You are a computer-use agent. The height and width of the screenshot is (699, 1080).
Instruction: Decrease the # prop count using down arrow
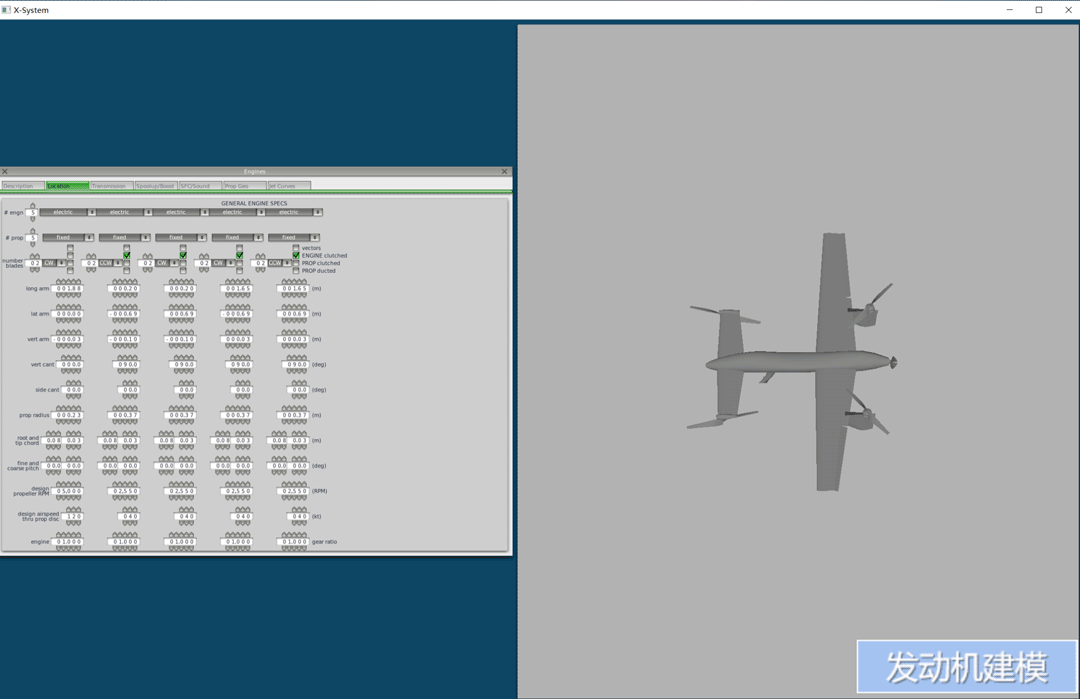(33, 244)
